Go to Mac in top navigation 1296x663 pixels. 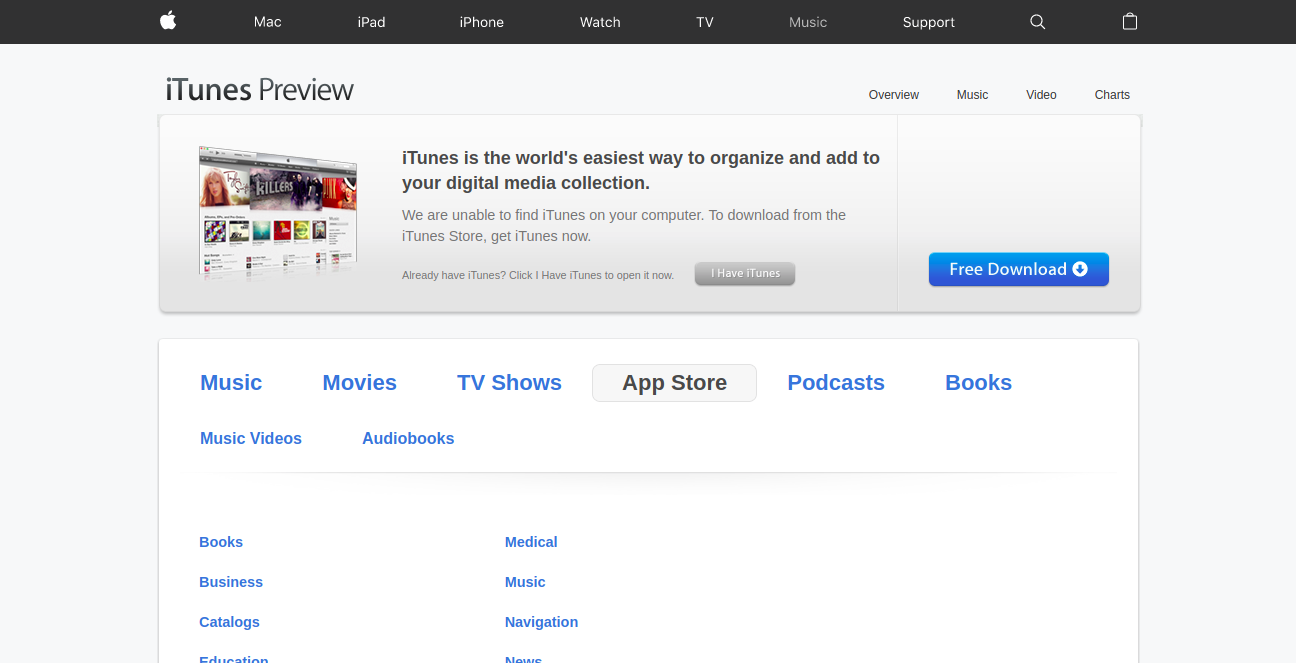pyautogui.click(x=268, y=22)
